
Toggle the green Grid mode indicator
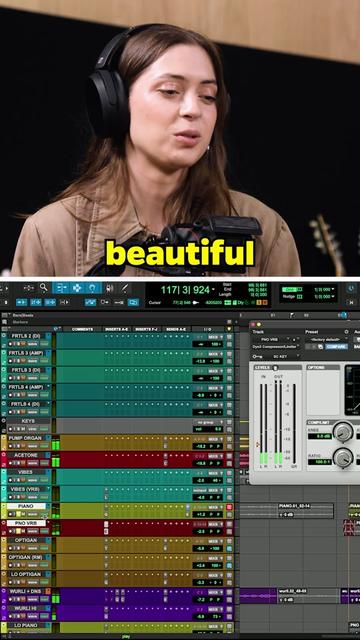pos(292,289)
